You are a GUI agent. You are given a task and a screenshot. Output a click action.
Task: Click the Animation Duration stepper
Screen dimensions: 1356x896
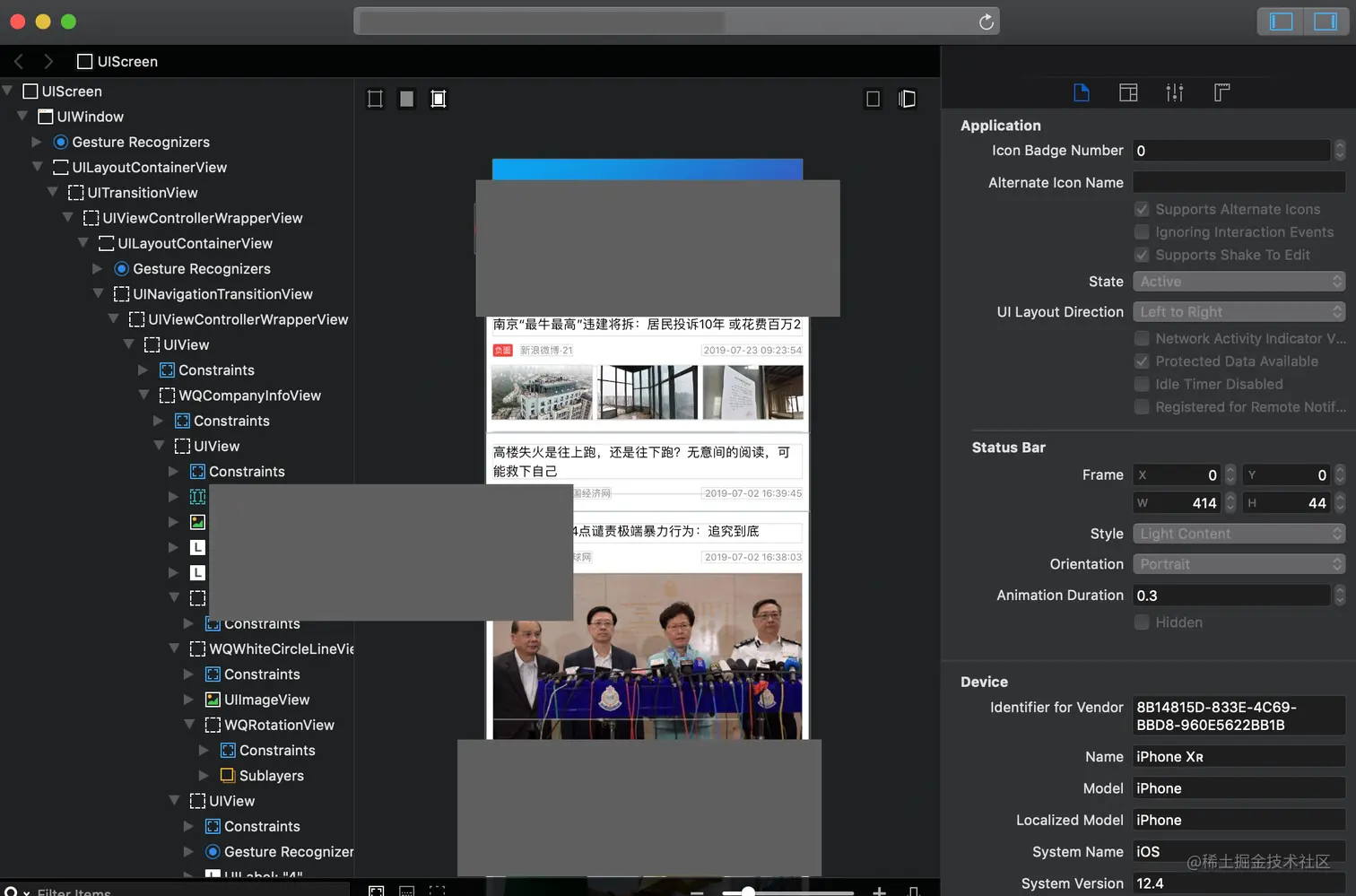point(1340,596)
